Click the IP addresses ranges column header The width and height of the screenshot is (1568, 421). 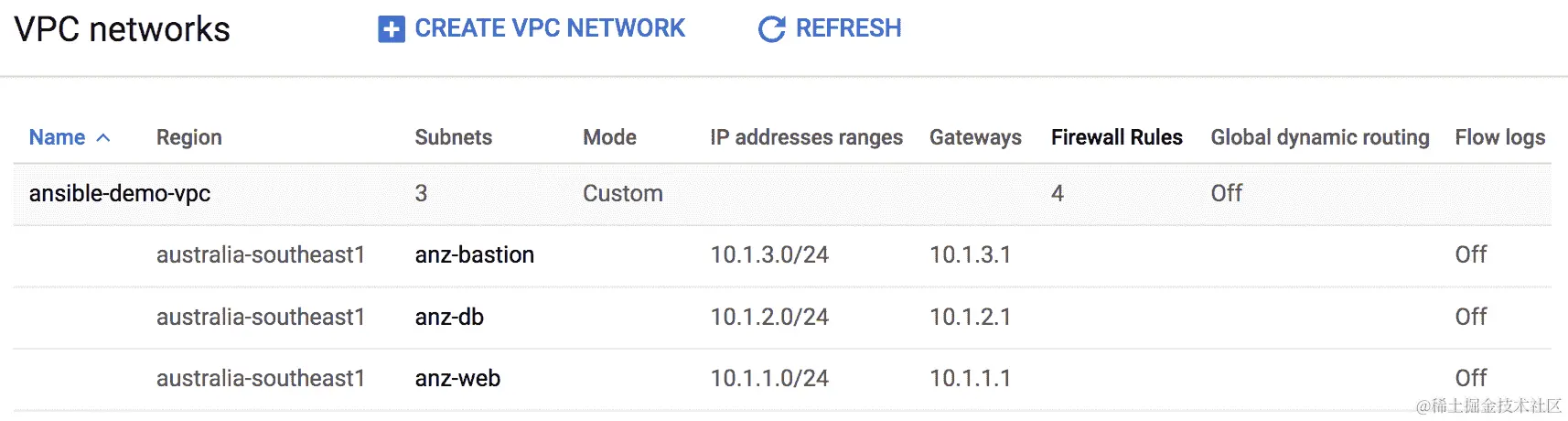click(x=806, y=137)
